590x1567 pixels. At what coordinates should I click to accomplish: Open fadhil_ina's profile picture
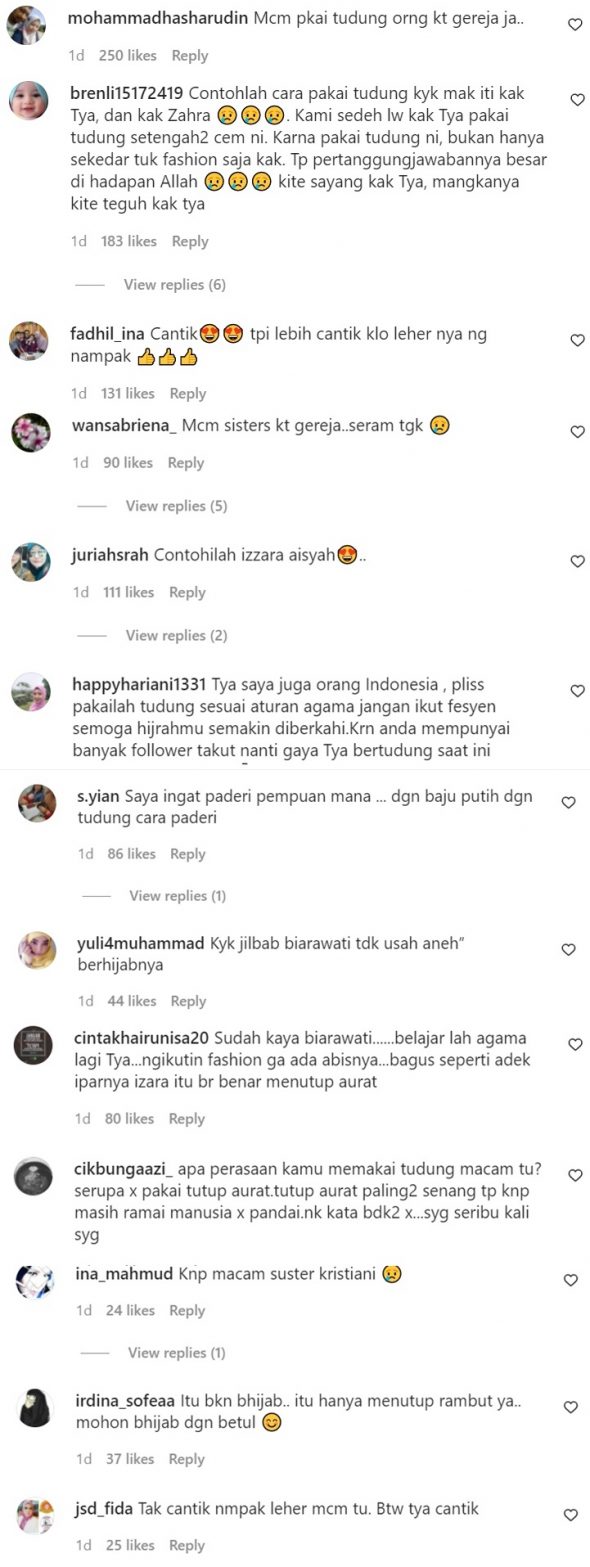tap(30, 342)
